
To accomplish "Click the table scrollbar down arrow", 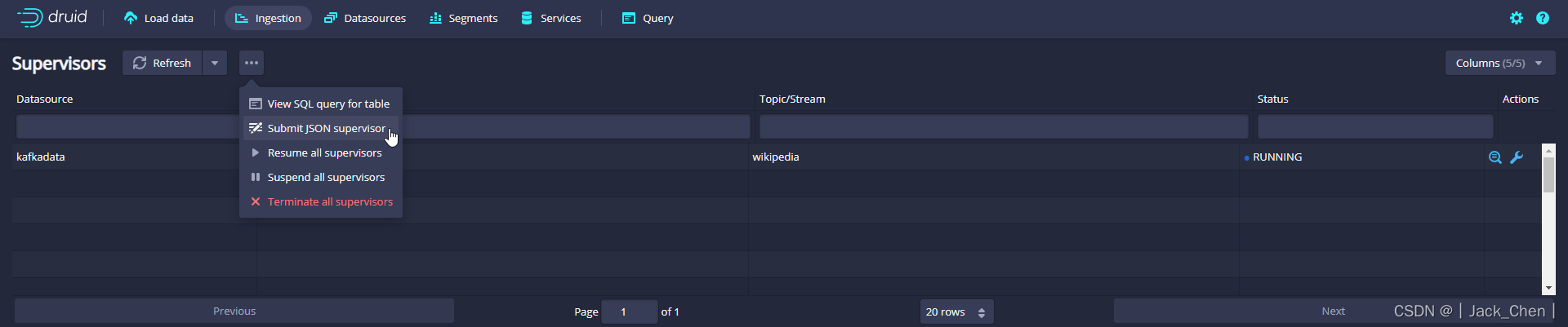I will [x=1548, y=288].
